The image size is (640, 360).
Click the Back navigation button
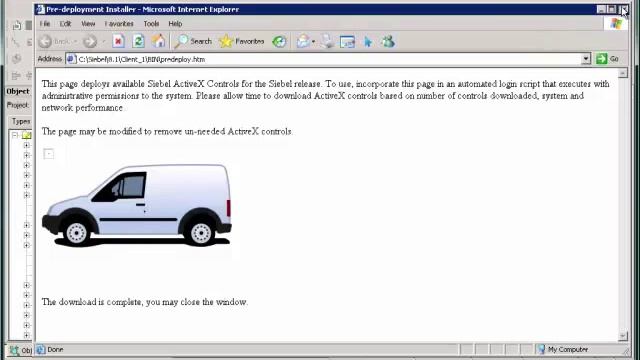[x=54, y=41]
